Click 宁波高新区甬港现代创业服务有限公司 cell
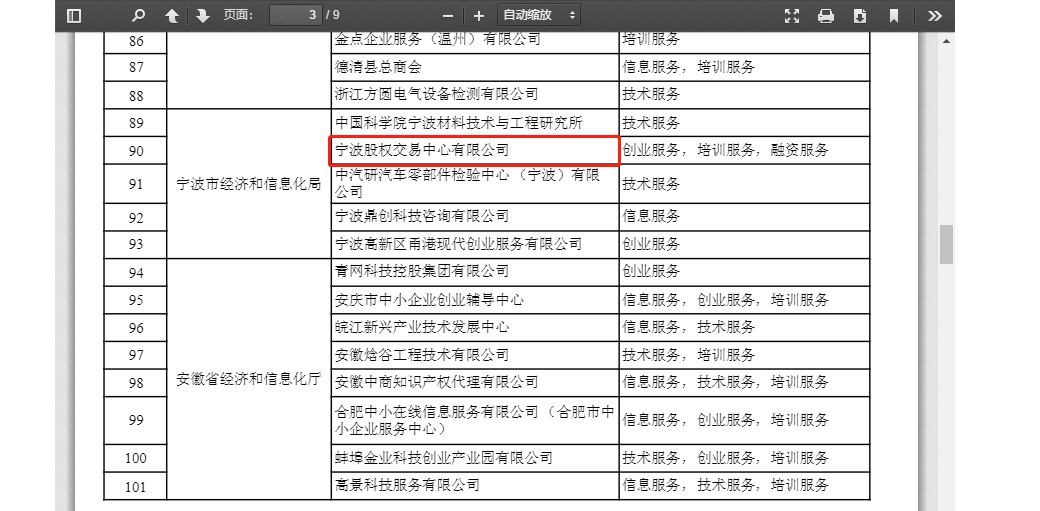 click(x=475, y=244)
